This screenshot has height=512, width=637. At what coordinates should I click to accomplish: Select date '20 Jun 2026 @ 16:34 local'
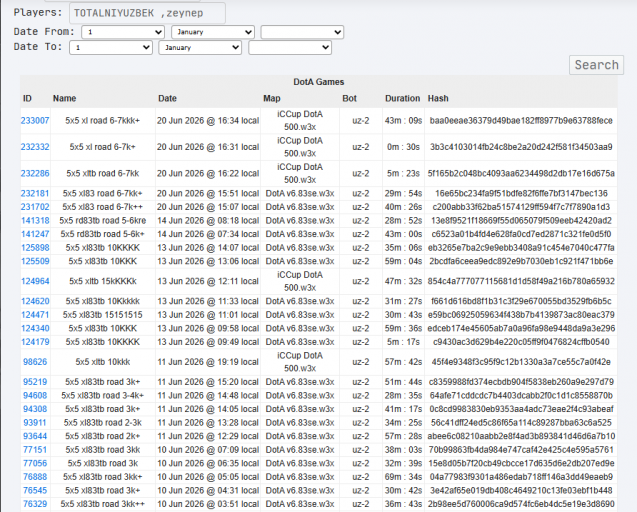tap(208, 121)
